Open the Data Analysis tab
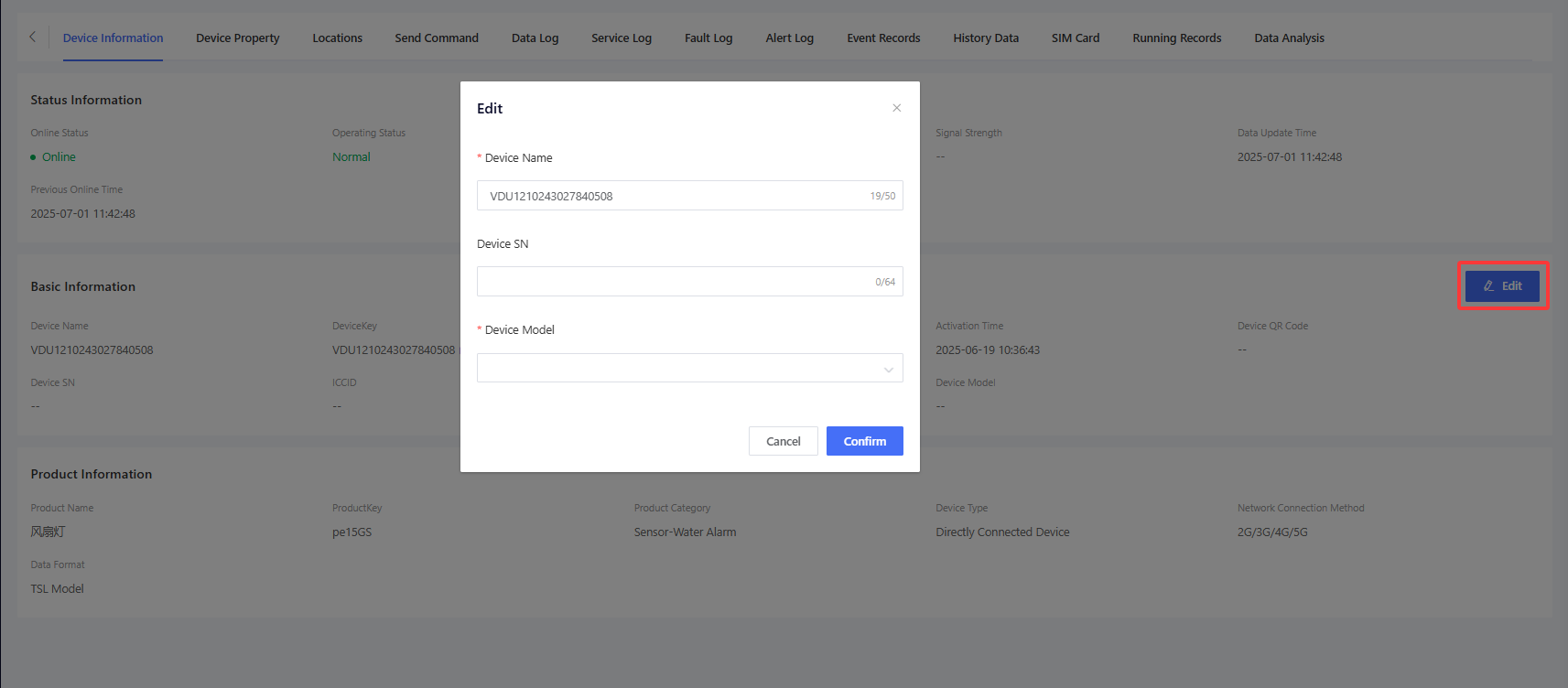The height and width of the screenshot is (688, 1568). pos(1289,38)
